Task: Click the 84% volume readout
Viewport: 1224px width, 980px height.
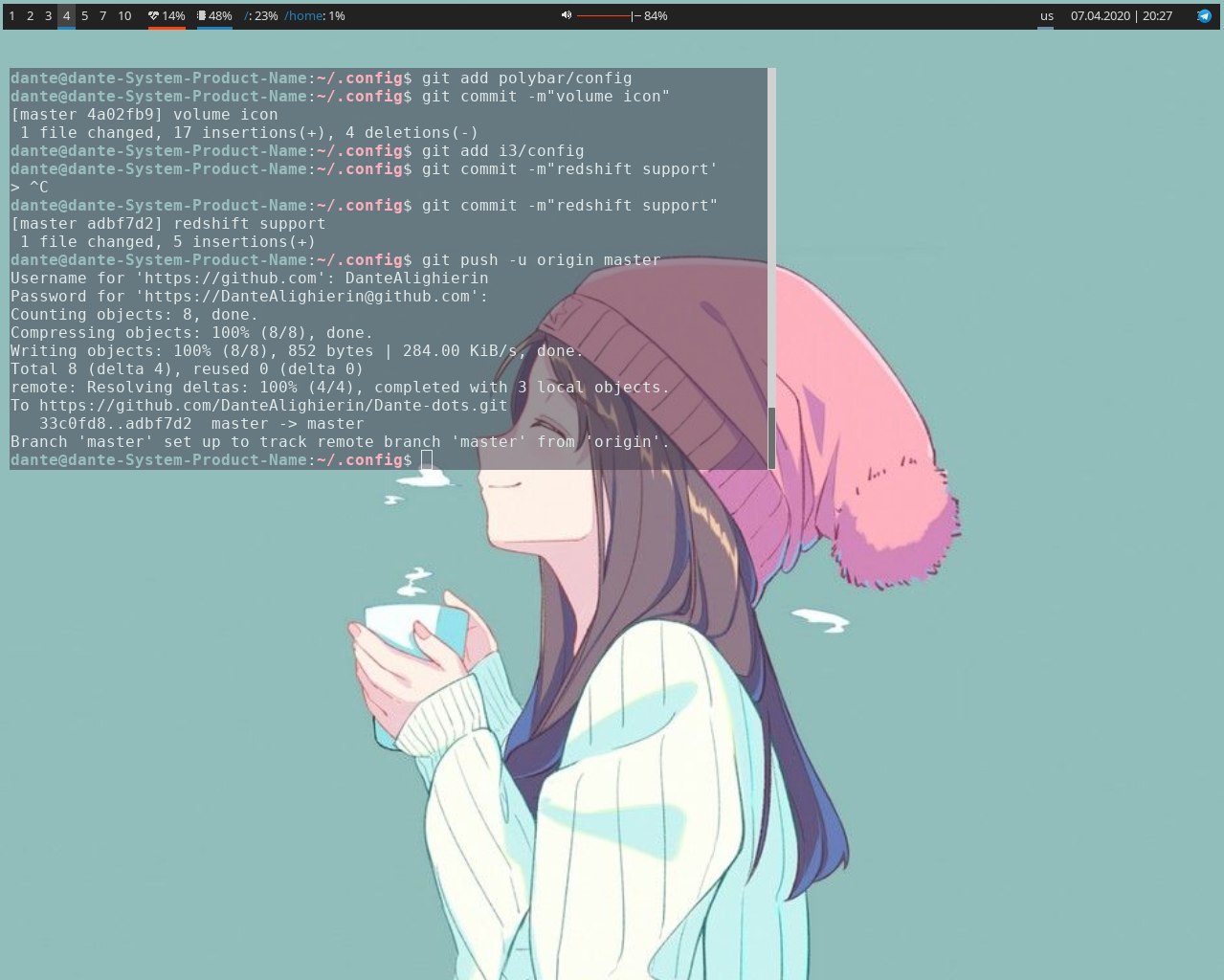Action: coord(656,16)
